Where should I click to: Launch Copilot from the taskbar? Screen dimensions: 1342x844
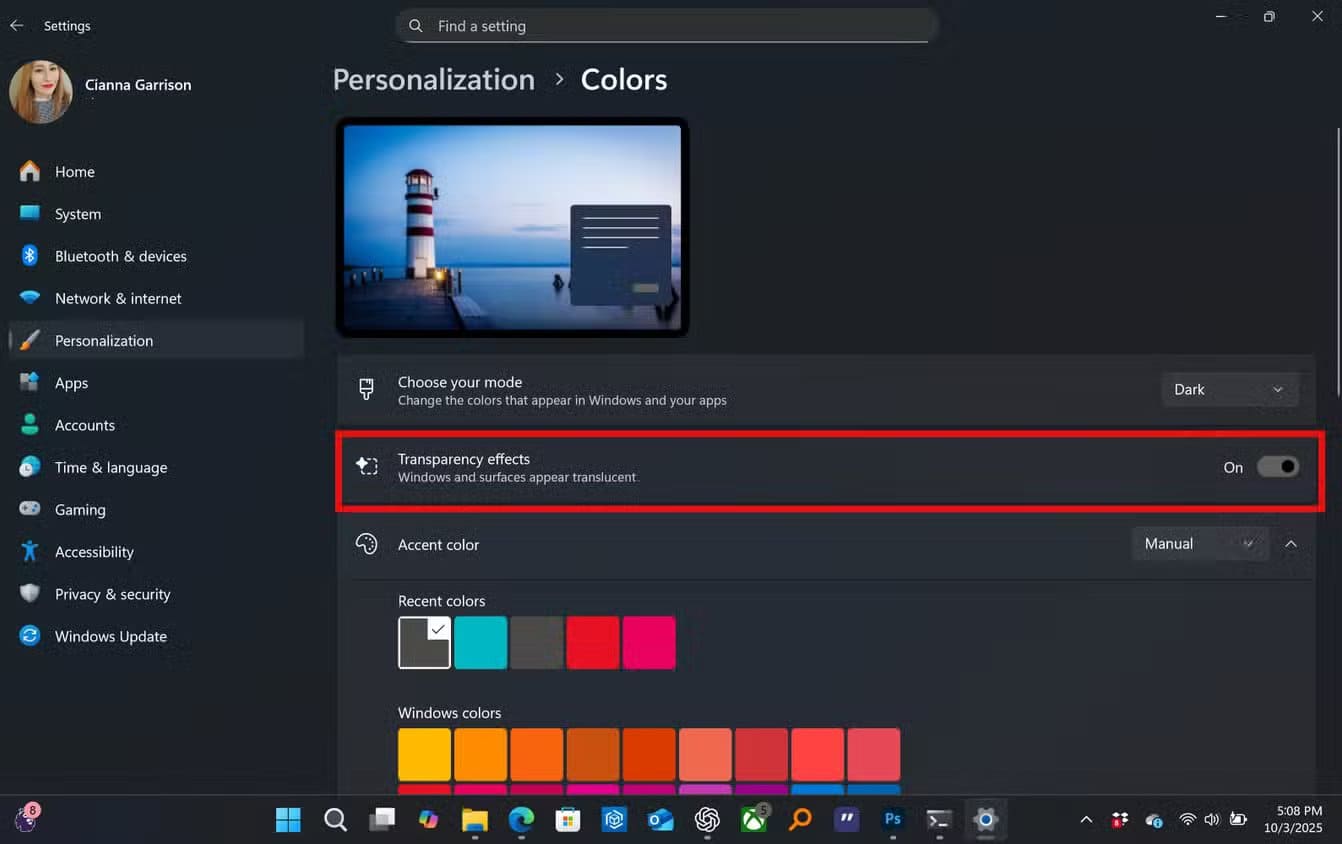tap(428, 820)
